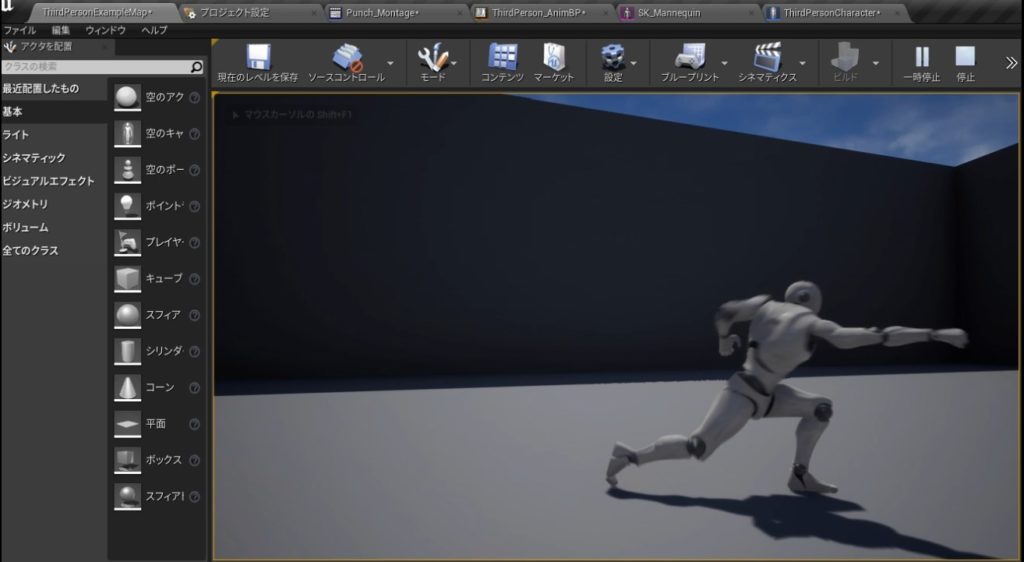This screenshot has width=1024, height=562.
Task: Select the Cube (キューブ) icon
Action: point(127,279)
